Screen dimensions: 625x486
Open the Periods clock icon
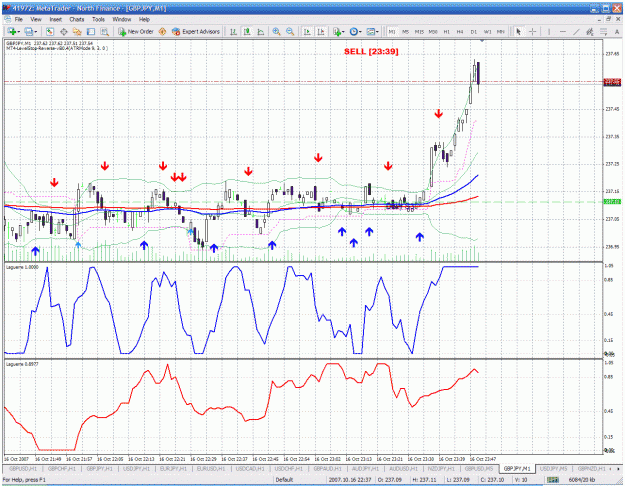354,31
